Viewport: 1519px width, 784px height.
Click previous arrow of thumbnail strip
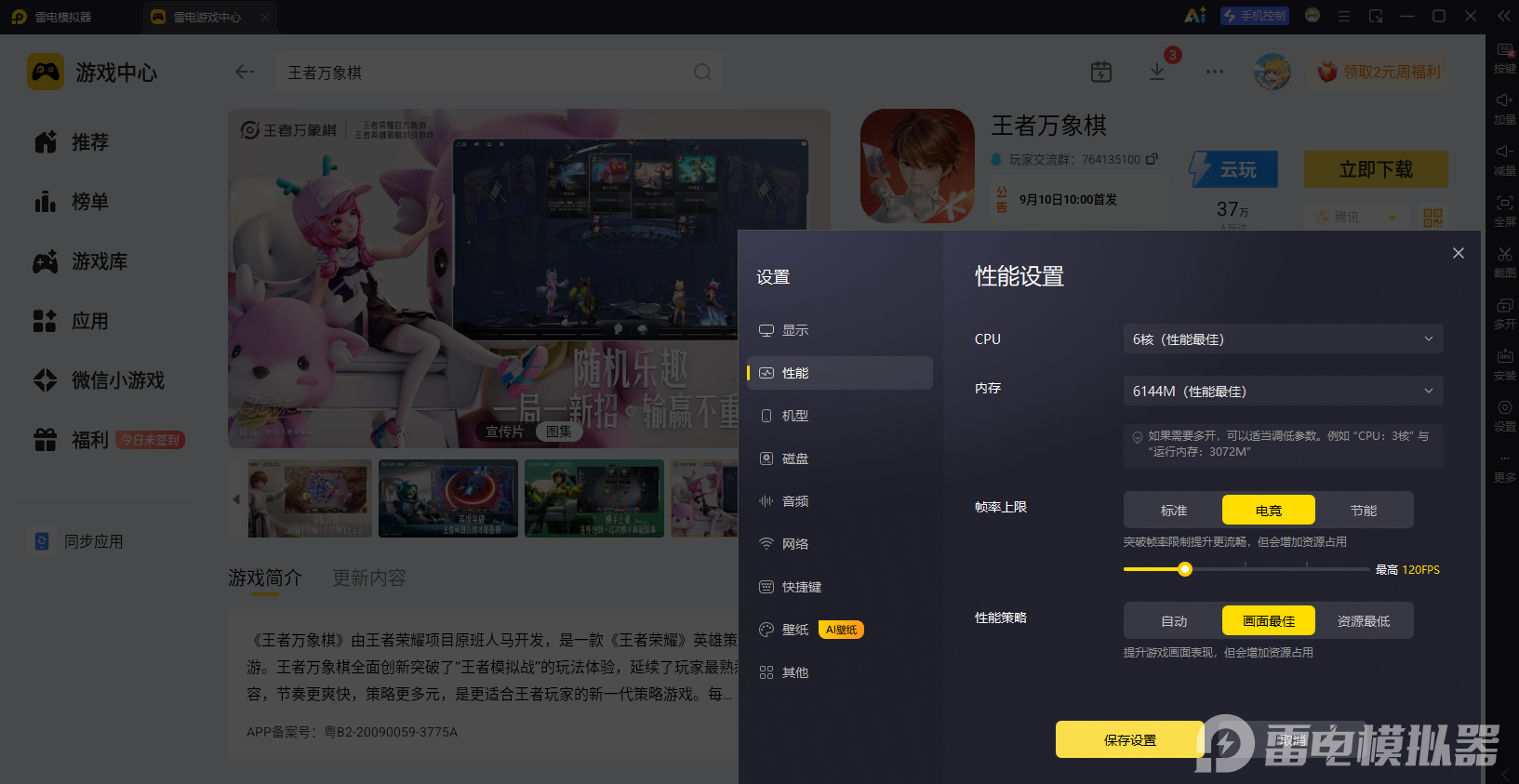(x=236, y=499)
